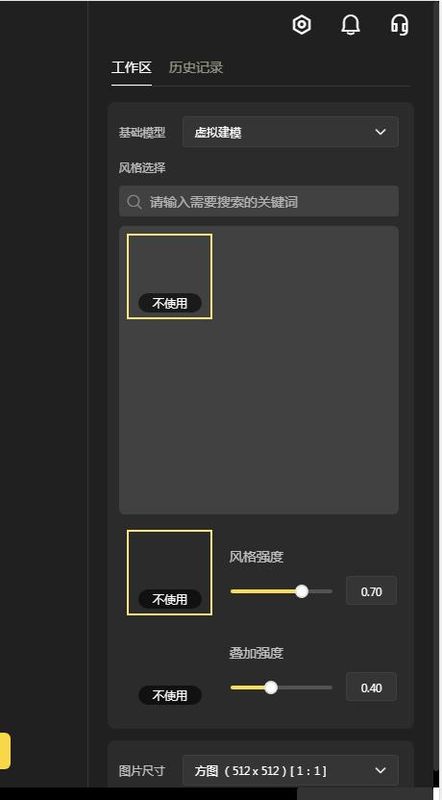Click the headset customer support icon
The width and height of the screenshot is (442, 800).
[399, 24]
